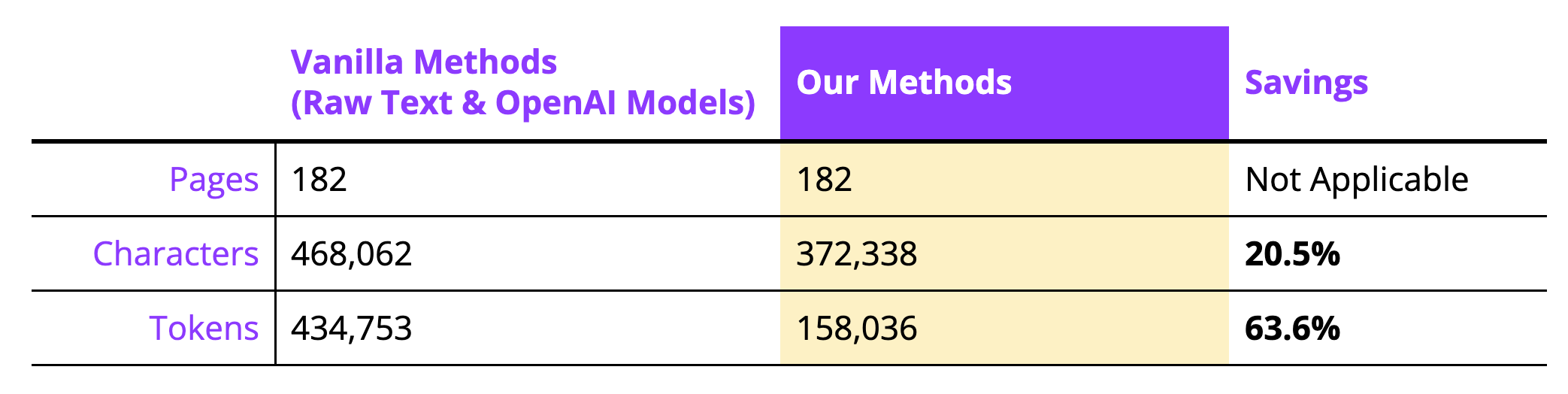
Task: Click the 'Vanilla Methods' header title
Action: click(423, 62)
